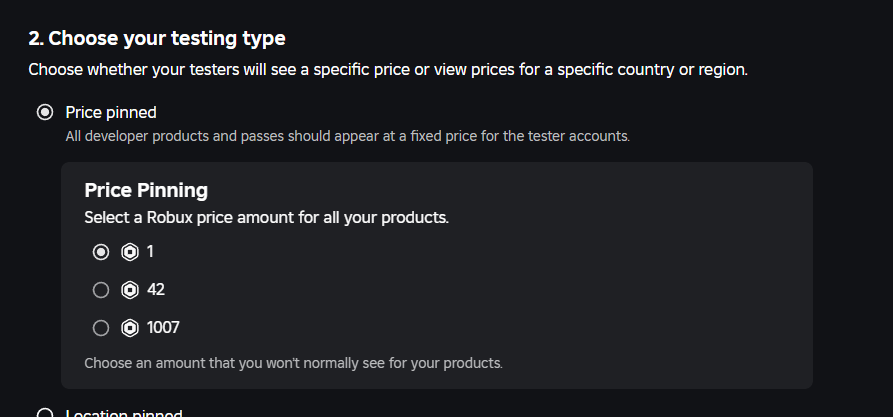Click the 'All developer products and passes' description
The height and width of the screenshot is (417, 893).
[x=347, y=136]
